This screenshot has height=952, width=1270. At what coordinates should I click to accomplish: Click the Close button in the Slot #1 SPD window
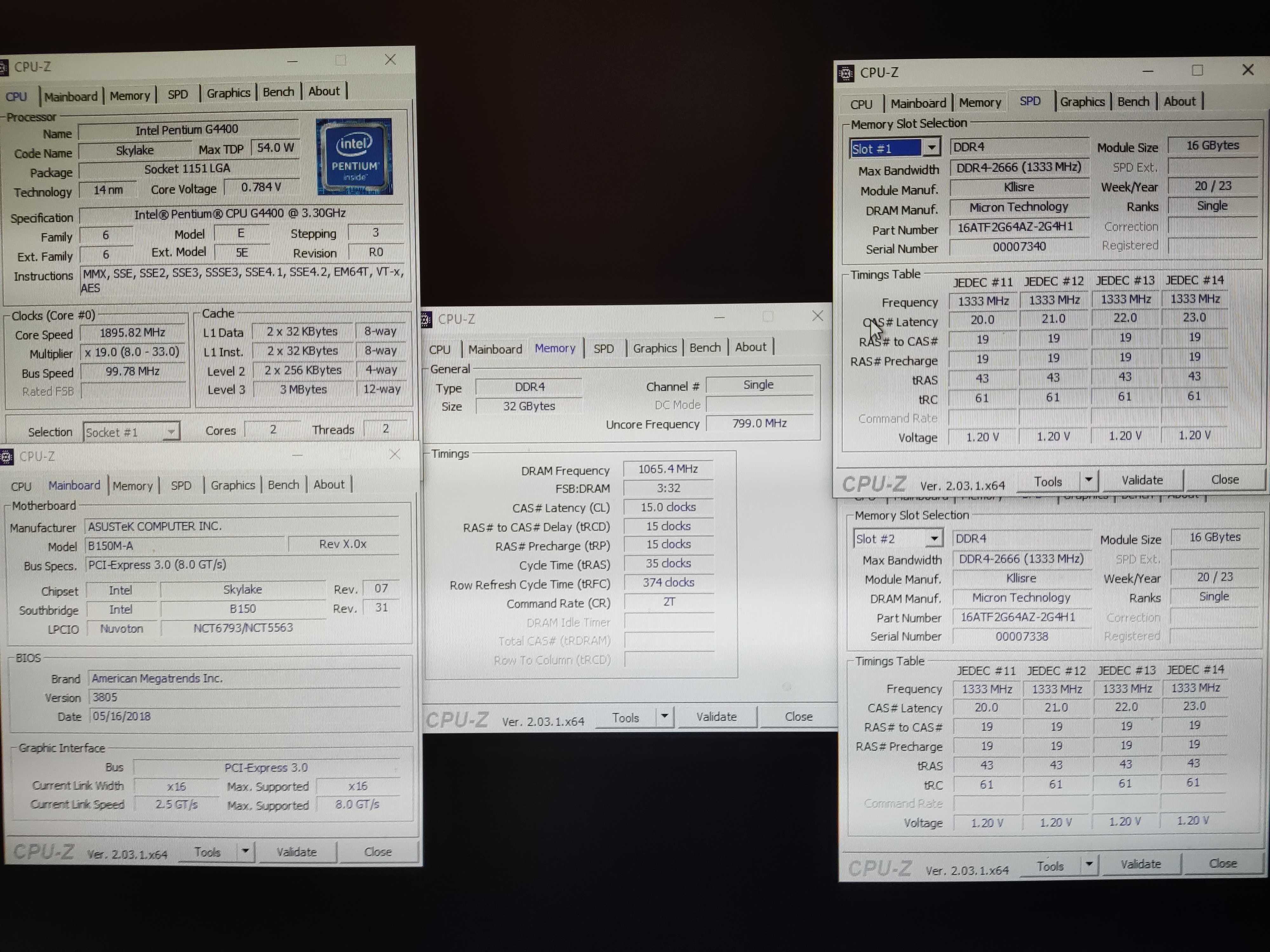coord(1225,479)
